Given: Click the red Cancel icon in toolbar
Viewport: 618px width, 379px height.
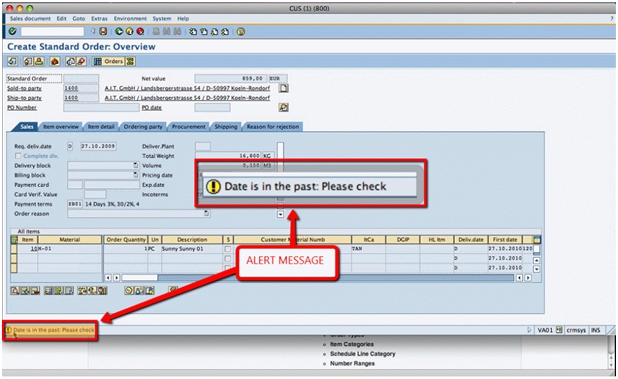Looking at the screenshot, I should [140, 32].
